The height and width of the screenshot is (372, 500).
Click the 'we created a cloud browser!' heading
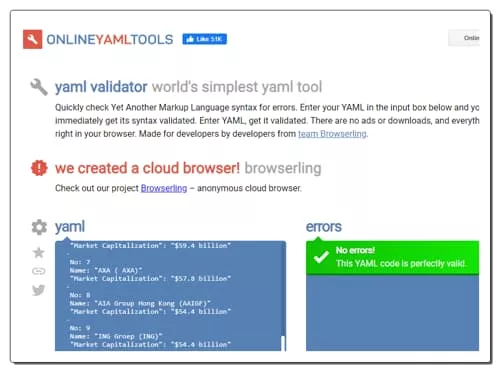pos(147,168)
